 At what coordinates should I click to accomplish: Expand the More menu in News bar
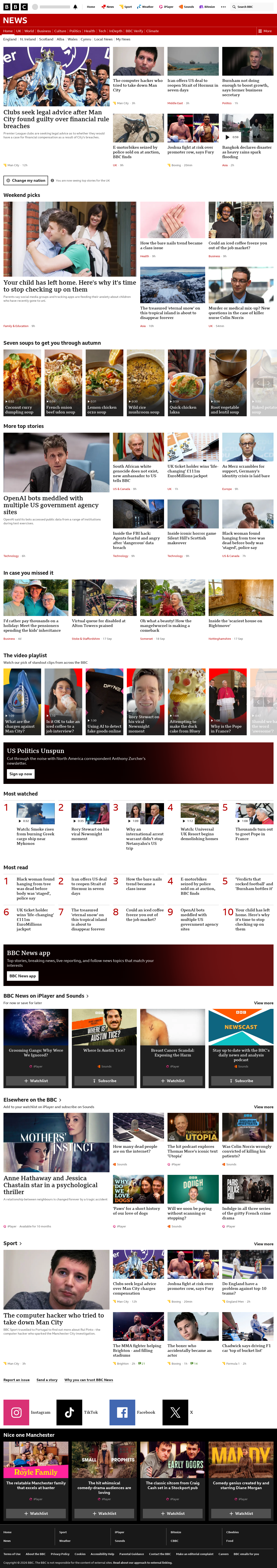pos(265,31)
